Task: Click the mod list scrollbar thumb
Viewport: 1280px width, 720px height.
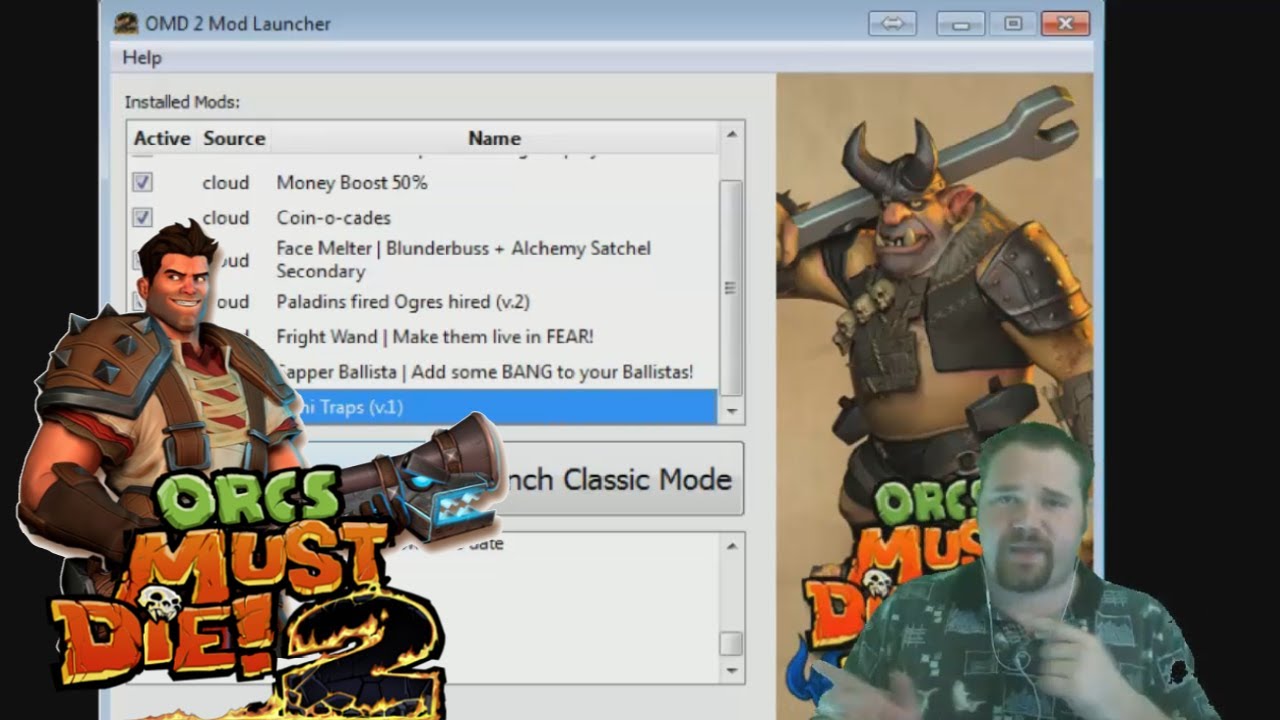Action: click(732, 288)
